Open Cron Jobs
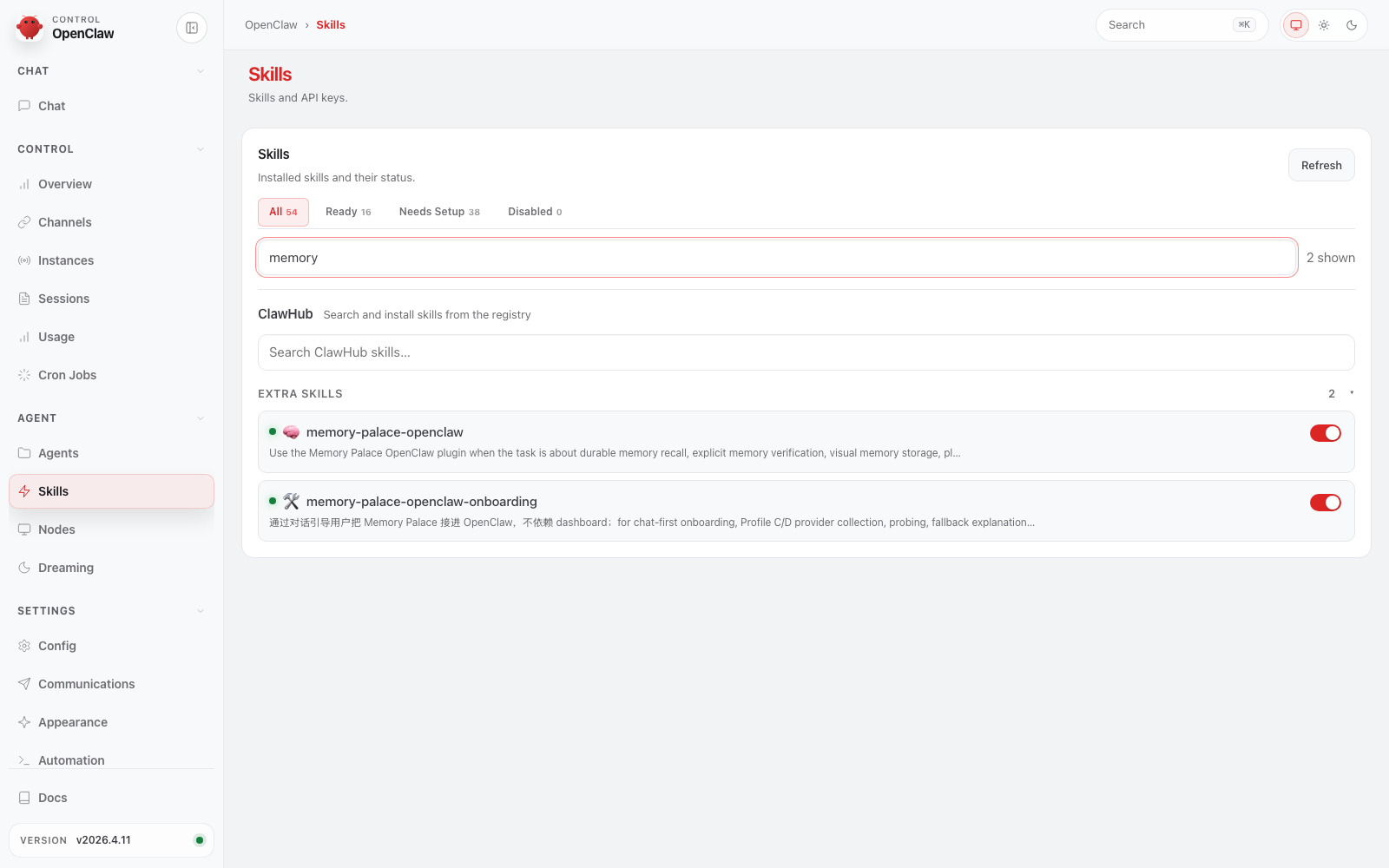Screen dimensions: 1389x868 click(x=111, y=375)
